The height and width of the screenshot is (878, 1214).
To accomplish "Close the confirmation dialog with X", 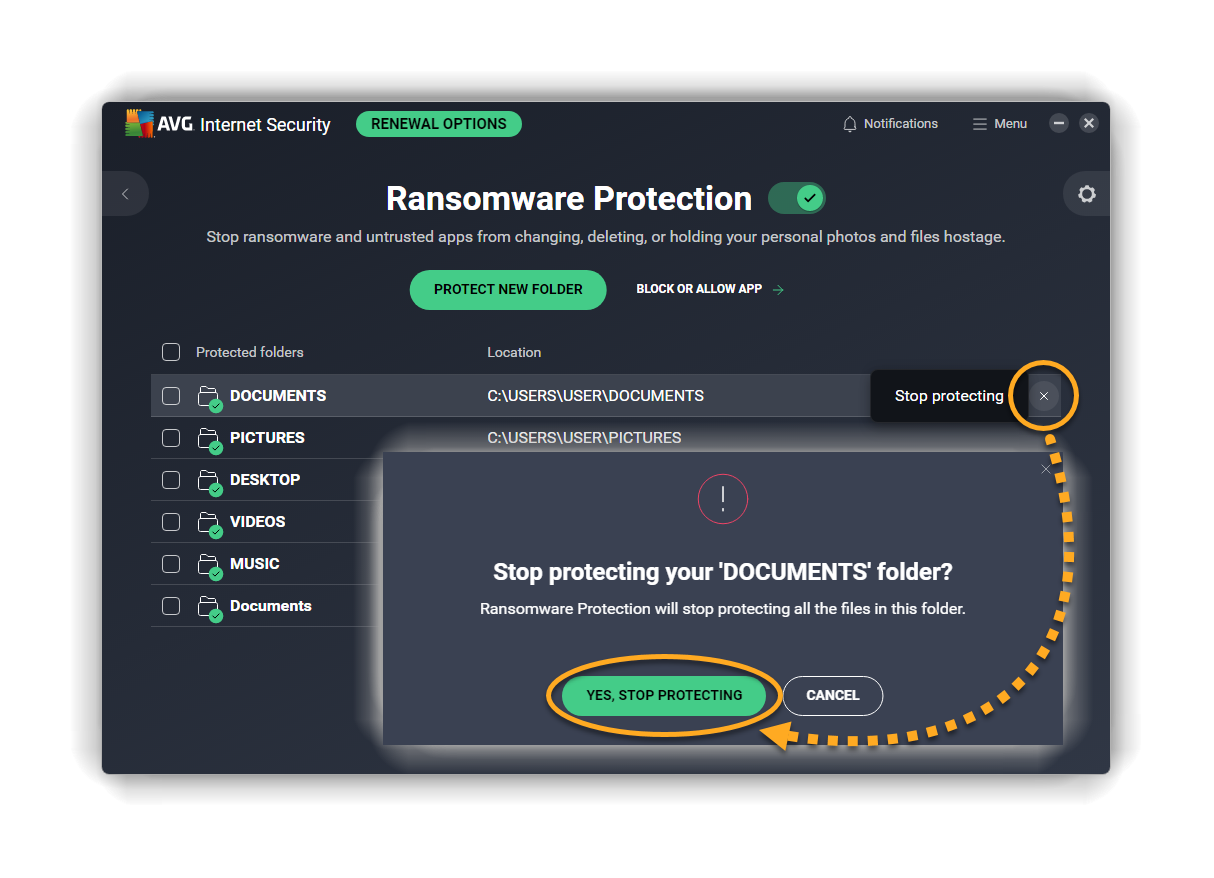I will tap(1046, 469).
